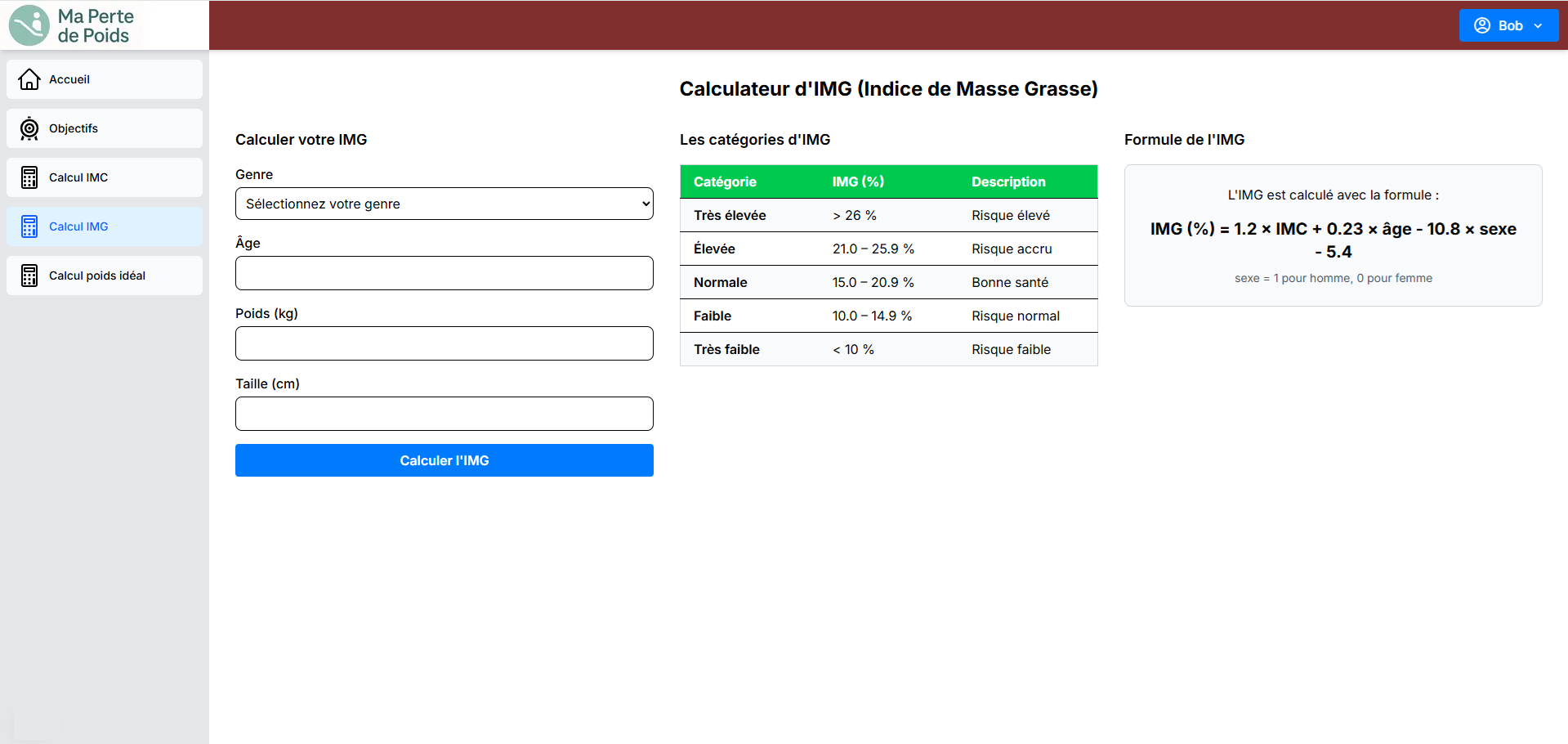Expand the Bob user menu chevron
Image resolution: width=1568 pixels, height=744 pixels.
coord(1538,26)
